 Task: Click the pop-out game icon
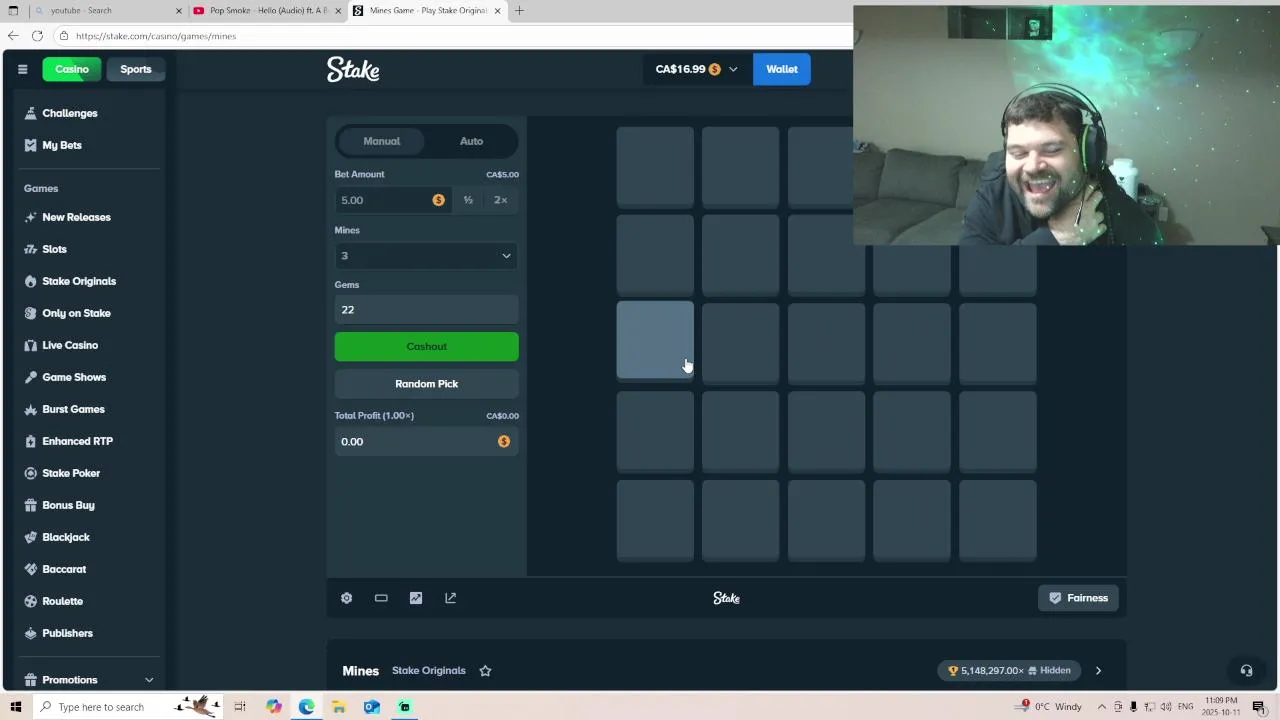[450, 598]
